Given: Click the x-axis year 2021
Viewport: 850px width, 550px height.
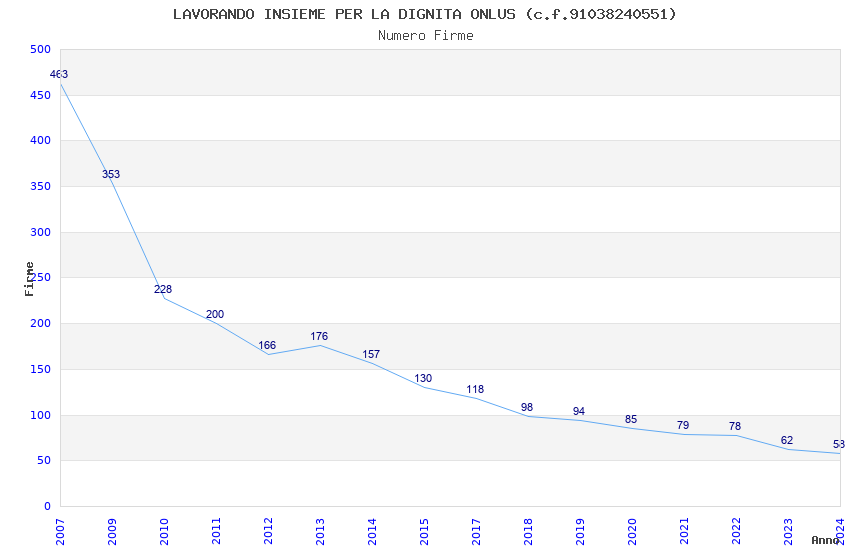Looking at the screenshot, I should tap(684, 532).
